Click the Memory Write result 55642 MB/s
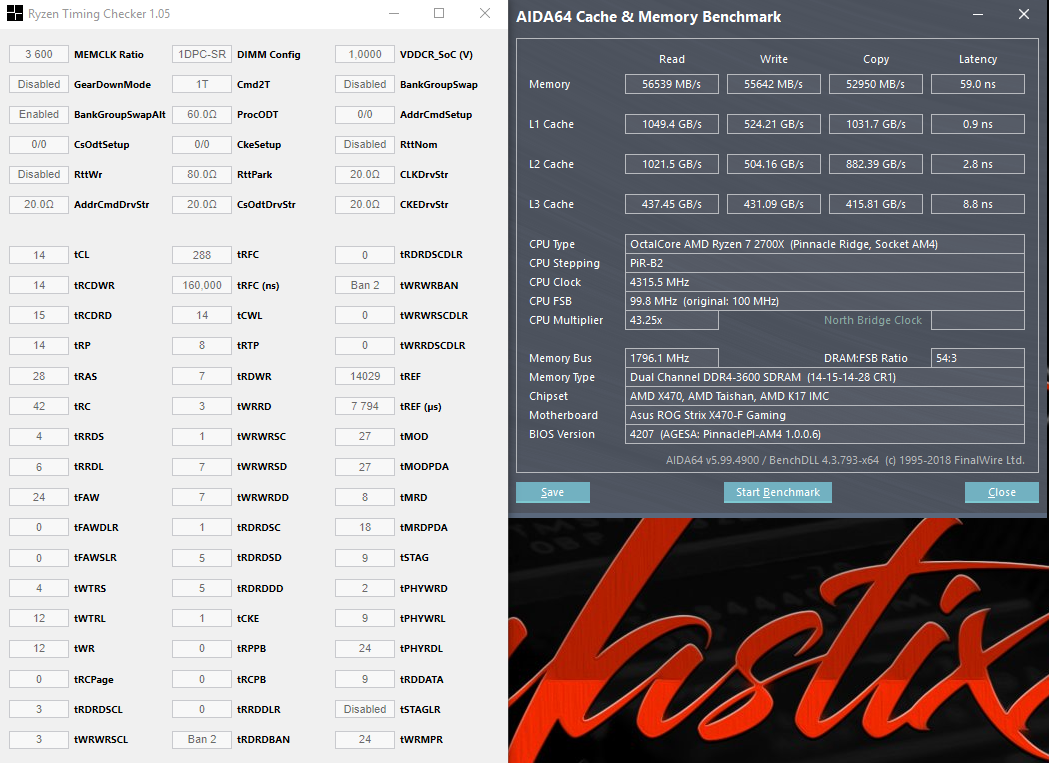This screenshot has height=763, width=1049. [x=773, y=84]
